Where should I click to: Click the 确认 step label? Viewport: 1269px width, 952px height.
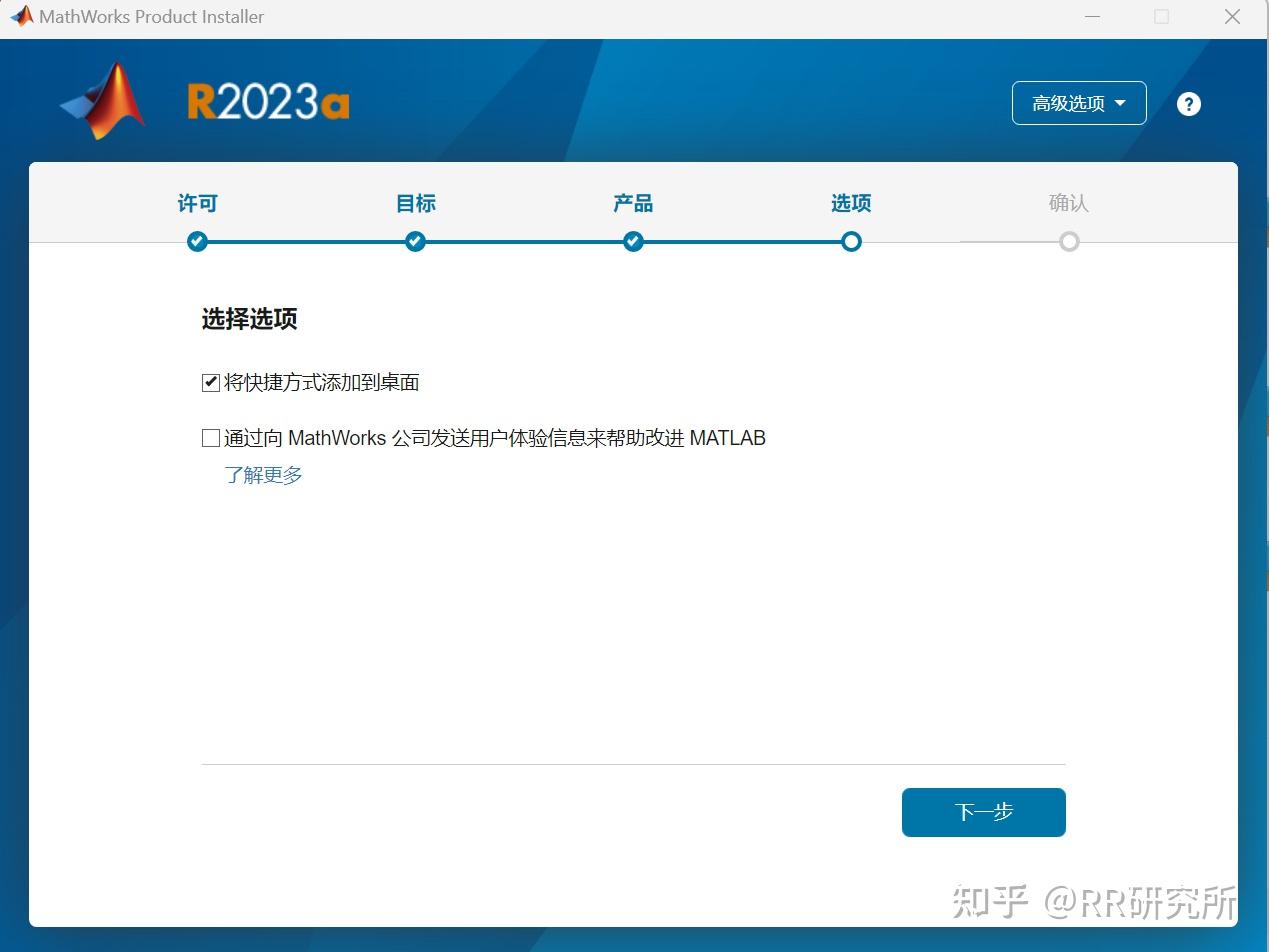coord(1068,204)
